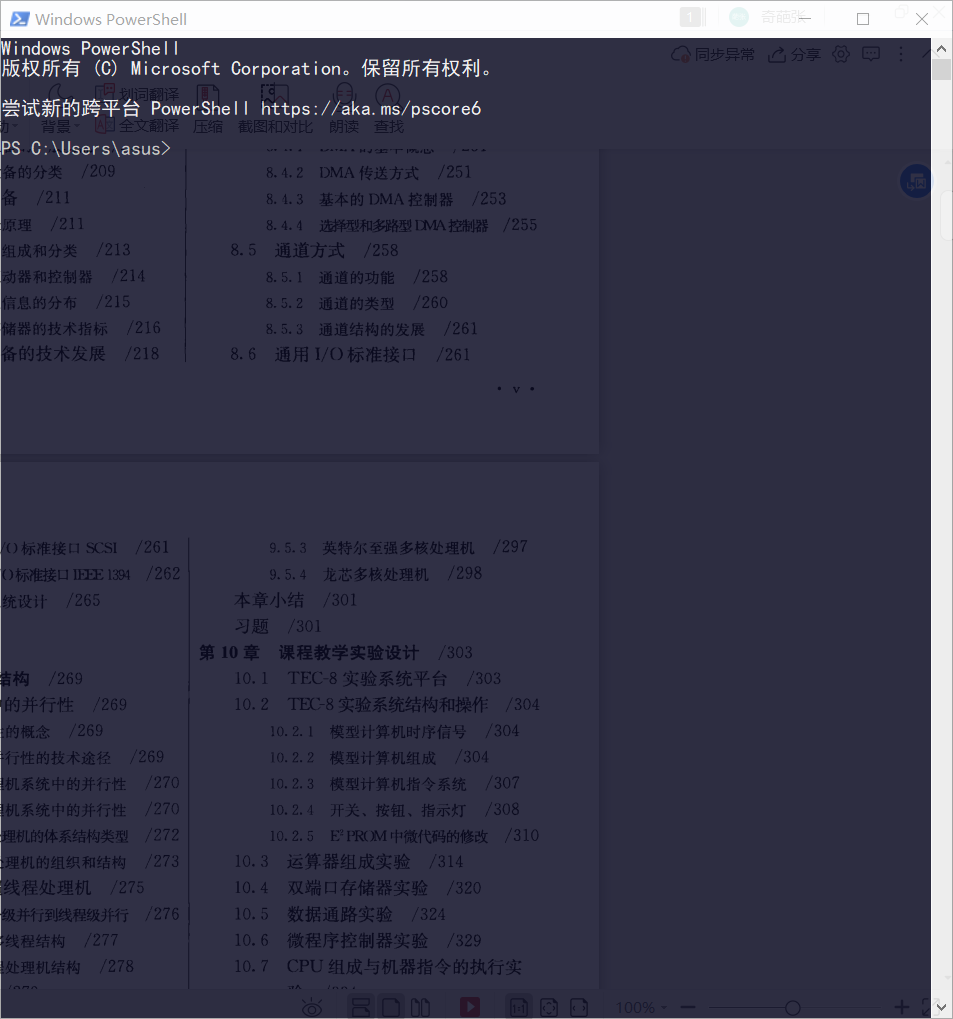Click TOC entry '8.5.2 通道的类型'
The width and height of the screenshot is (953, 1019).
tap(356, 303)
